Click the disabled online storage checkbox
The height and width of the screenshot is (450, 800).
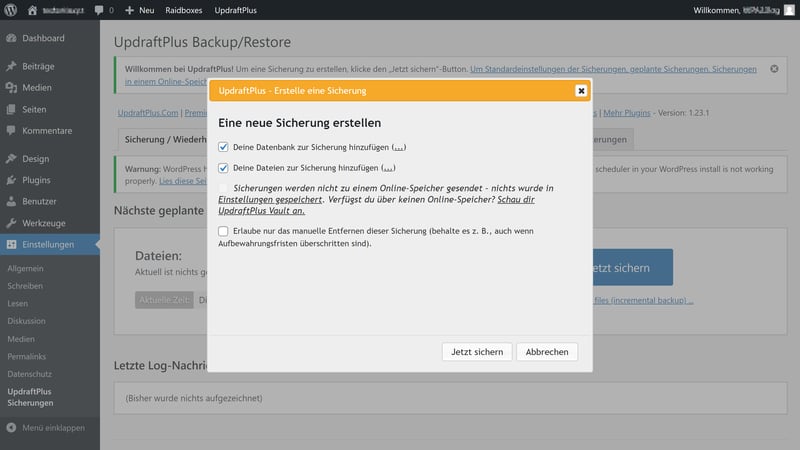[223, 188]
